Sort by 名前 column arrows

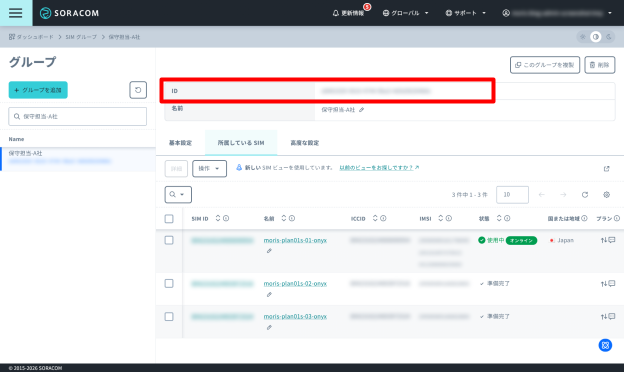[284, 218]
